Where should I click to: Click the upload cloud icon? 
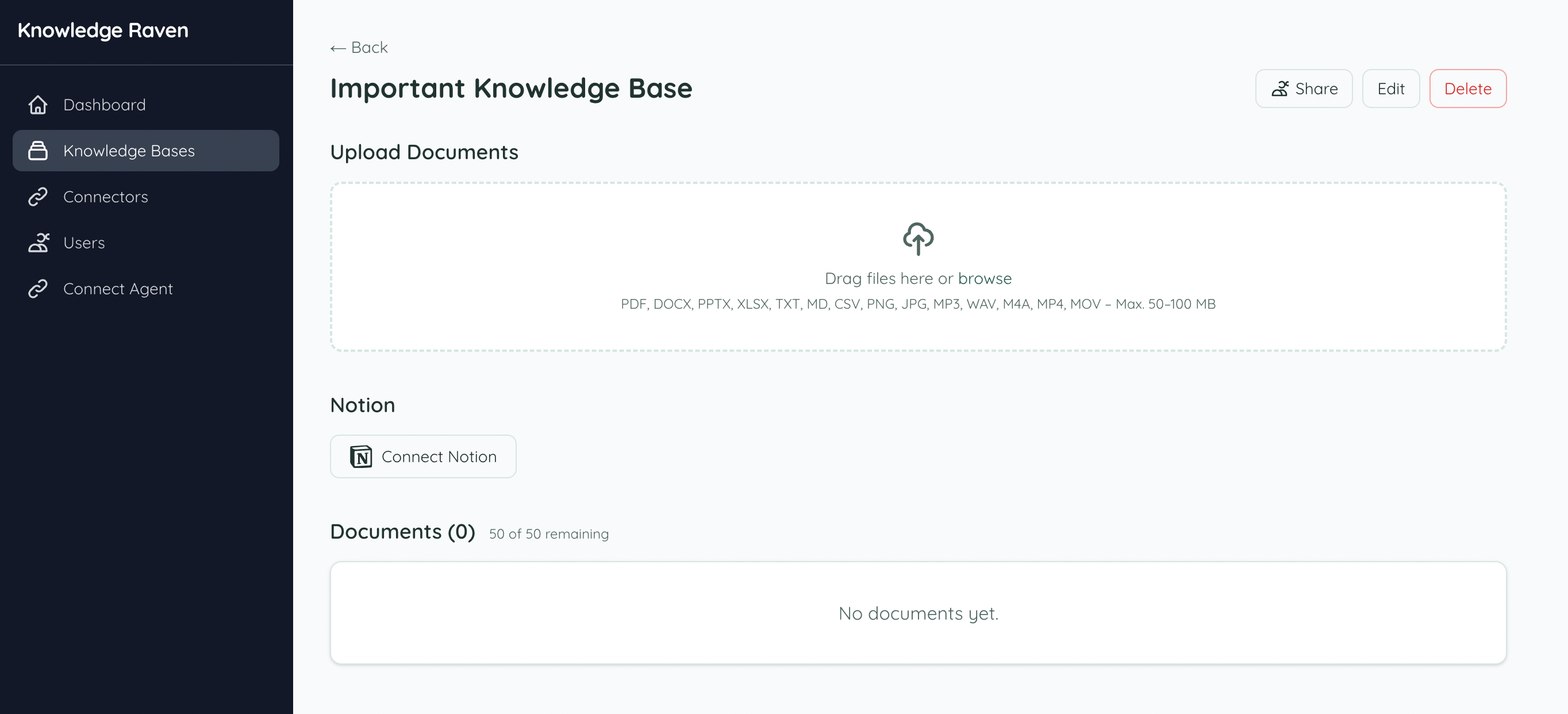pos(917,239)
